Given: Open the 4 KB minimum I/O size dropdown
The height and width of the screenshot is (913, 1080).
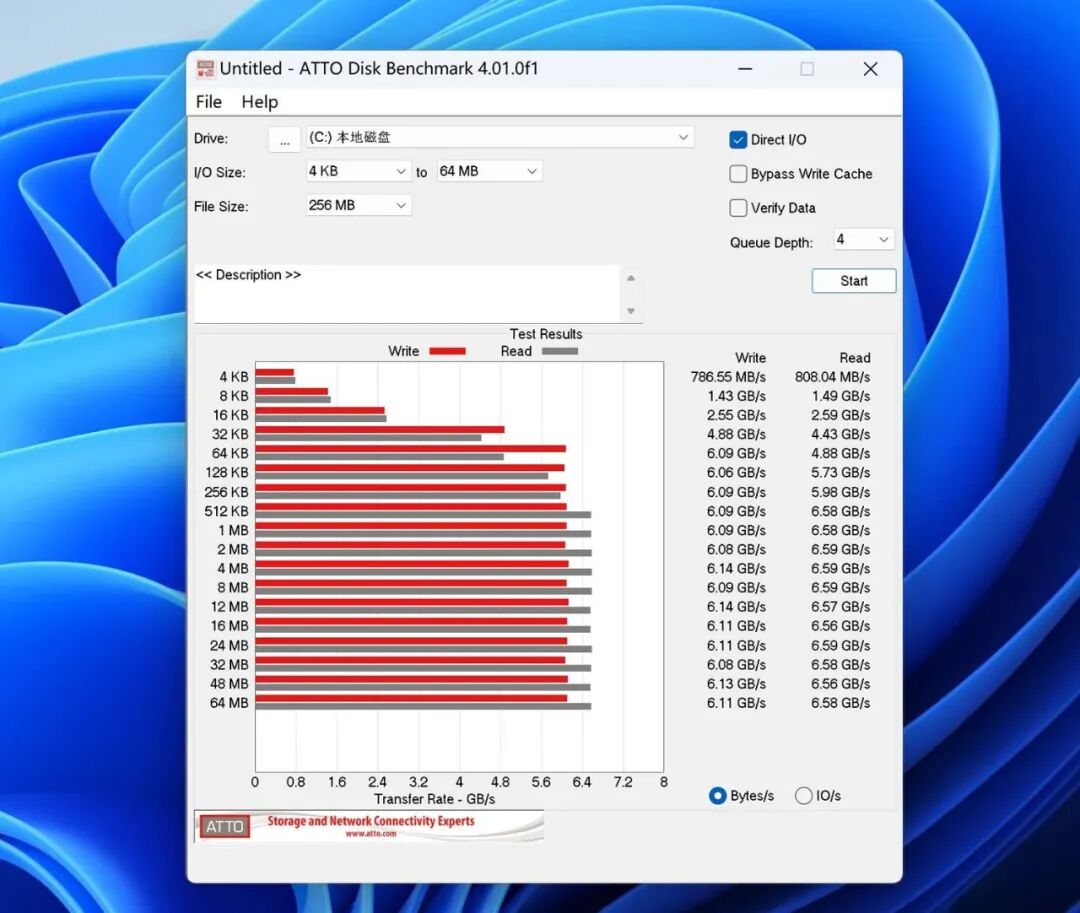Looking at the screenshot, I should click(x=358, y=171).
